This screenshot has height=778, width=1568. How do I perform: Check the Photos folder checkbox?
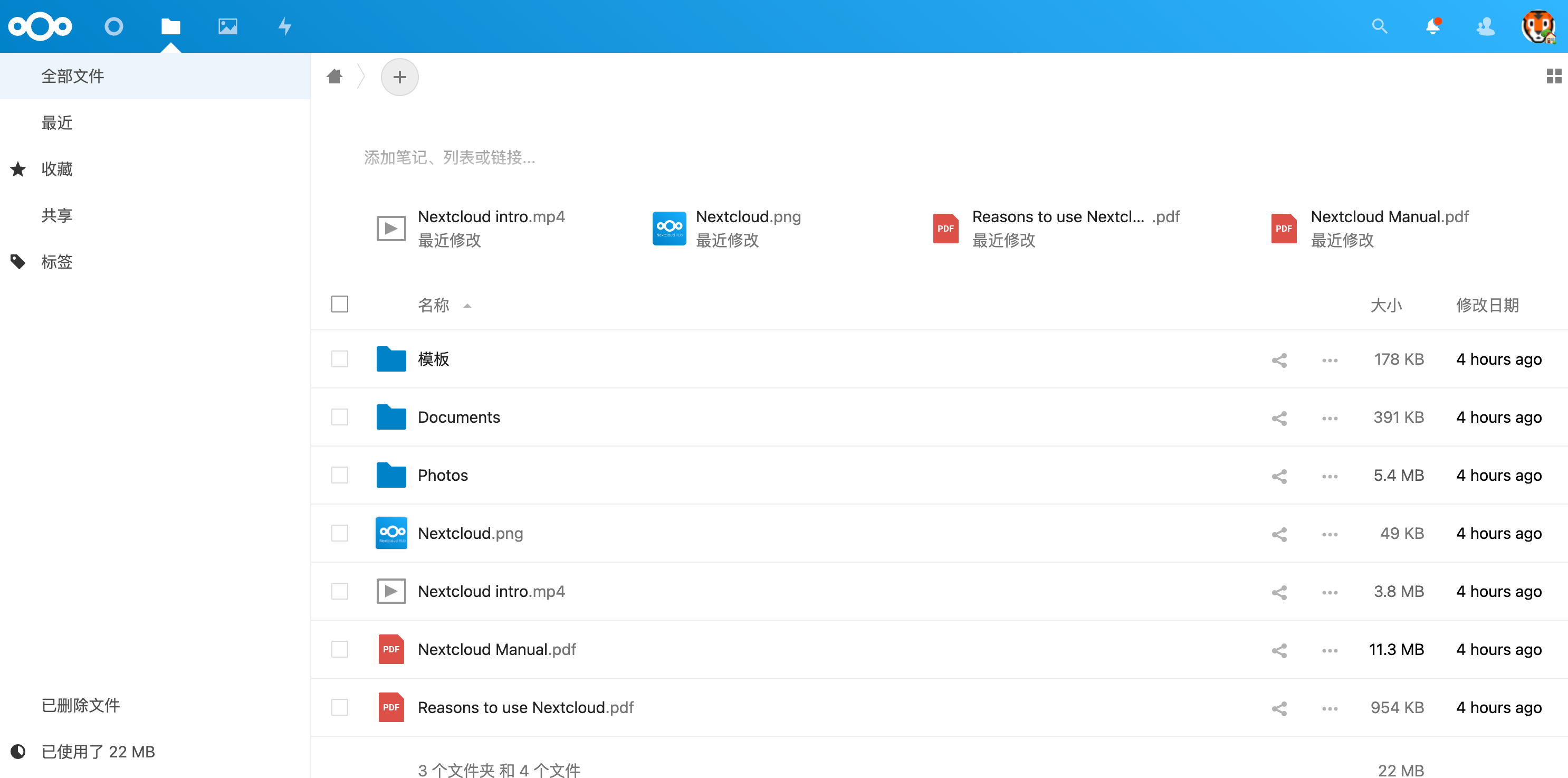pyautogui.click(x=340, y=475)
